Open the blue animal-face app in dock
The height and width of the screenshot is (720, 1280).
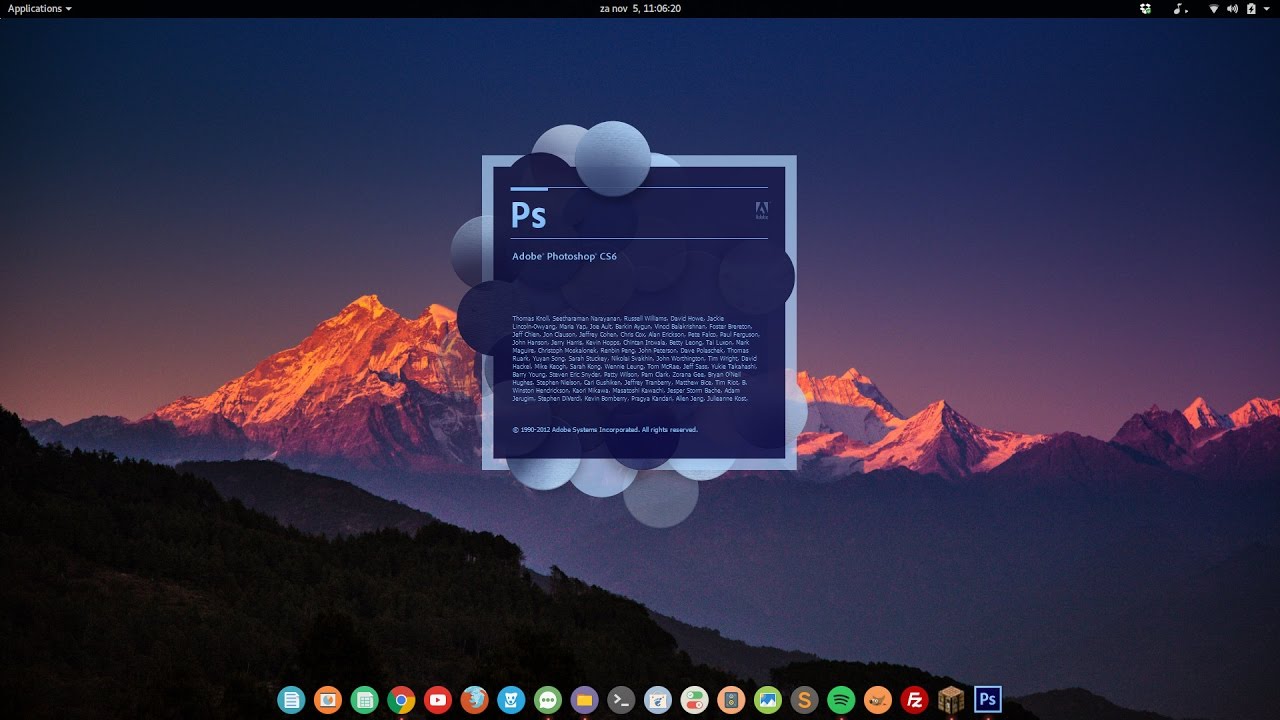pos(511,700)
